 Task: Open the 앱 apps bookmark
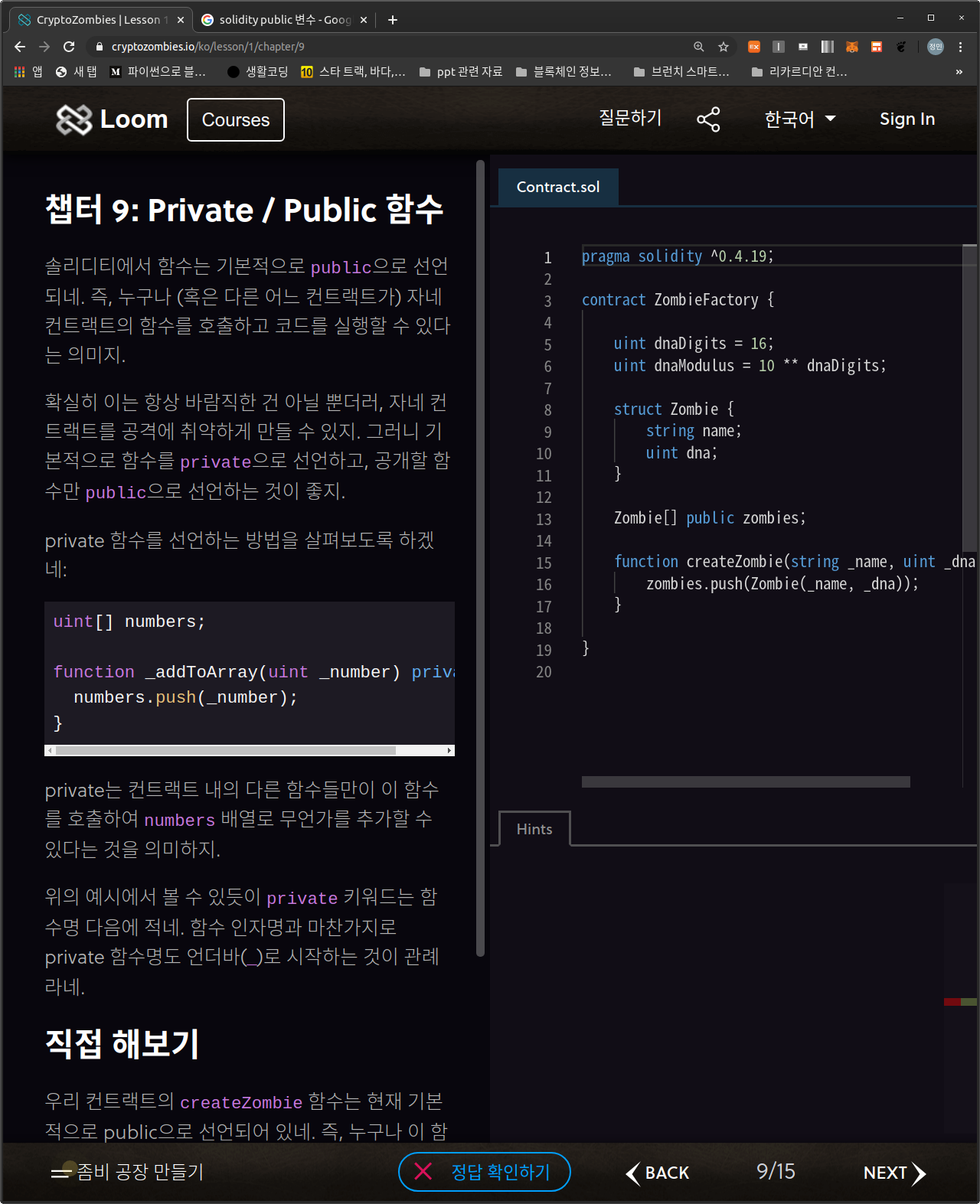click(28, 72)
